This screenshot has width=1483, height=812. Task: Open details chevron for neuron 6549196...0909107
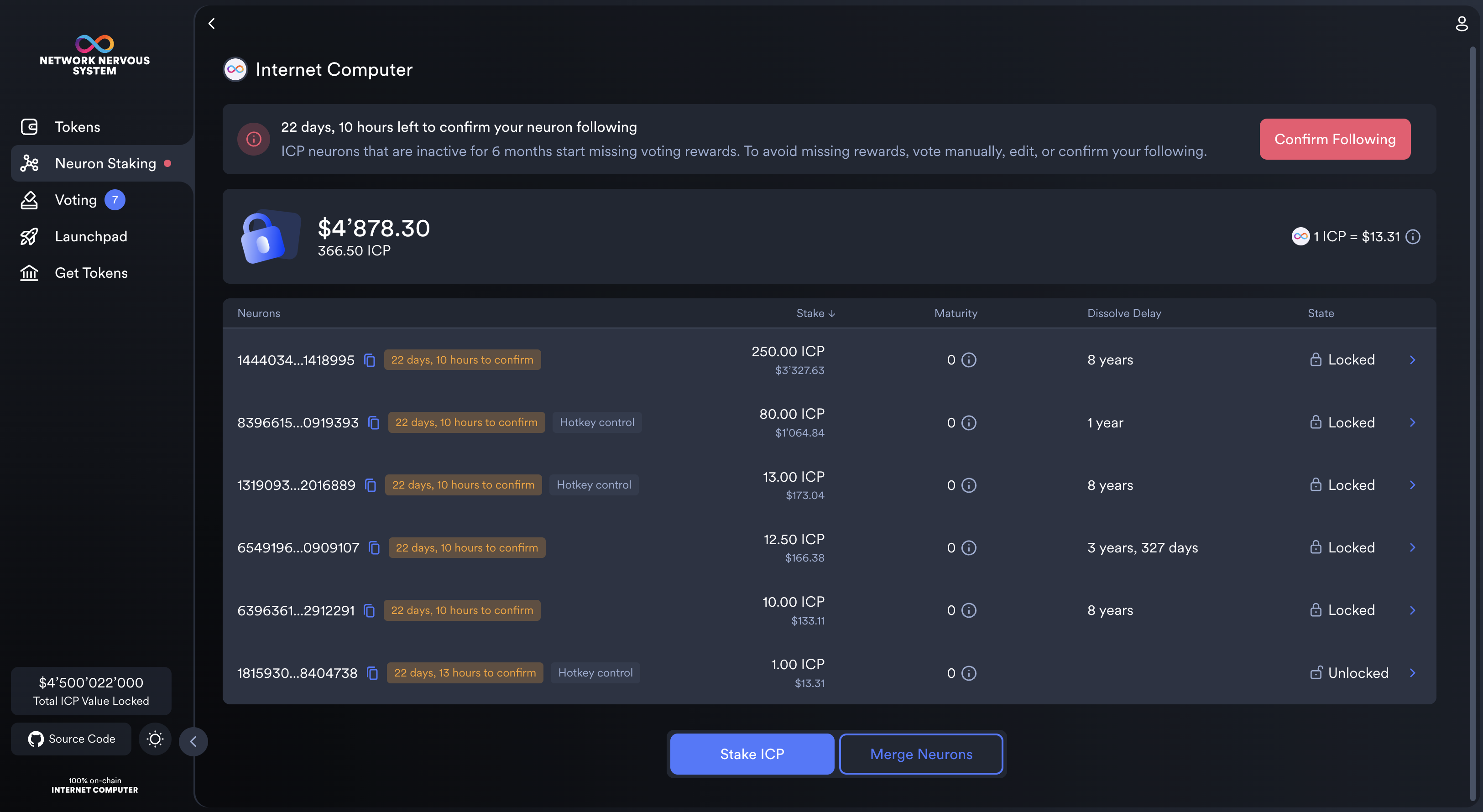(1412, 547)
